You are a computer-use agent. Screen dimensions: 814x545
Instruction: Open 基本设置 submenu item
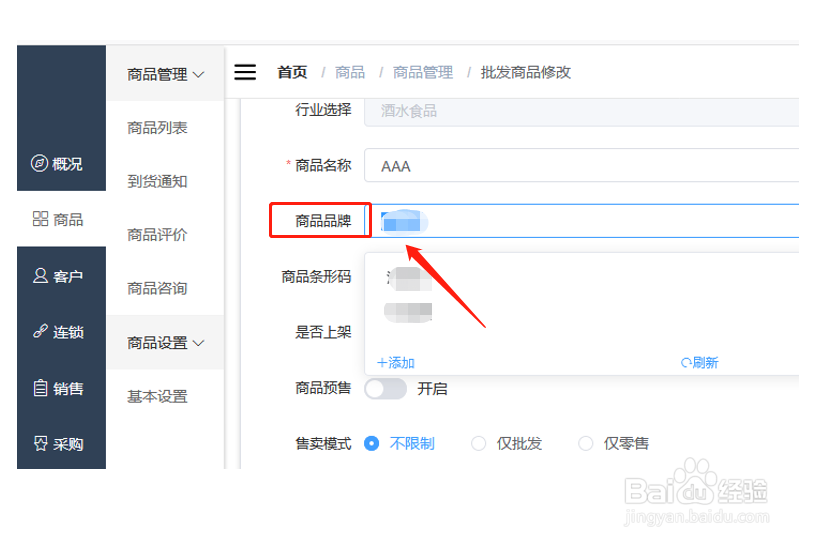point(157,397)
